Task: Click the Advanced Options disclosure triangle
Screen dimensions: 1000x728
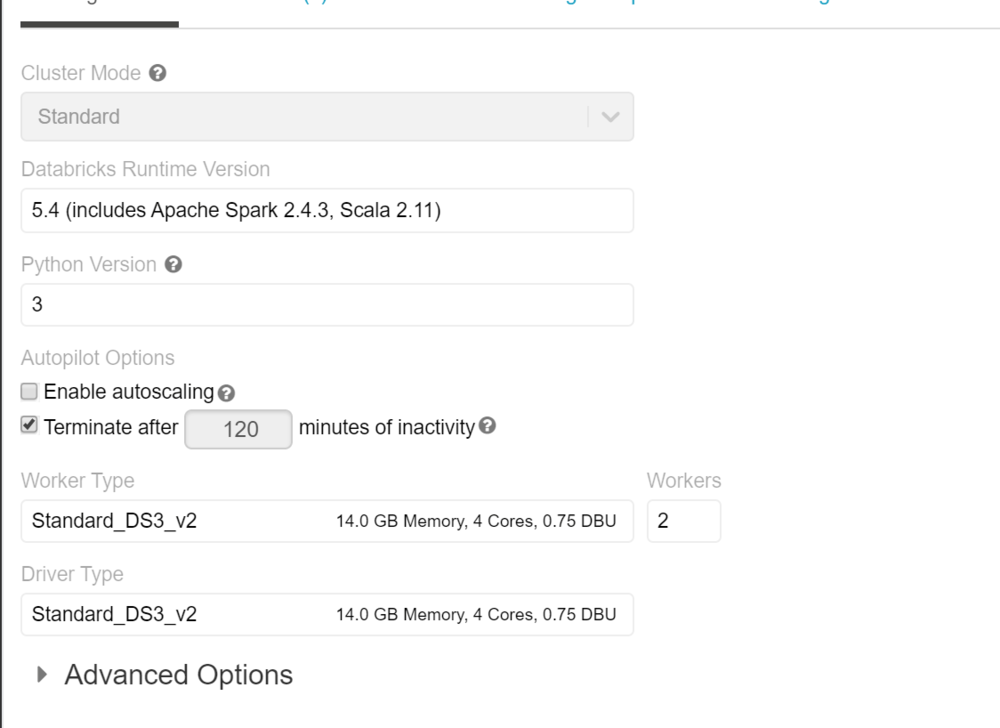Action: (41, 675)
